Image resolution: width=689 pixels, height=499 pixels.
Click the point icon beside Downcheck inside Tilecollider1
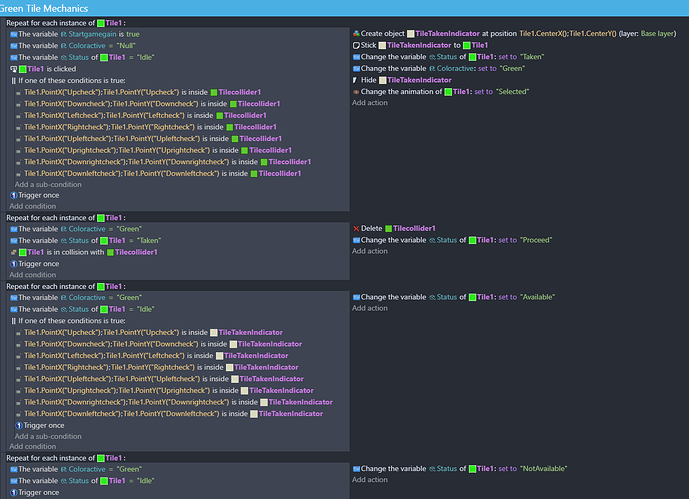coord(18,104)
